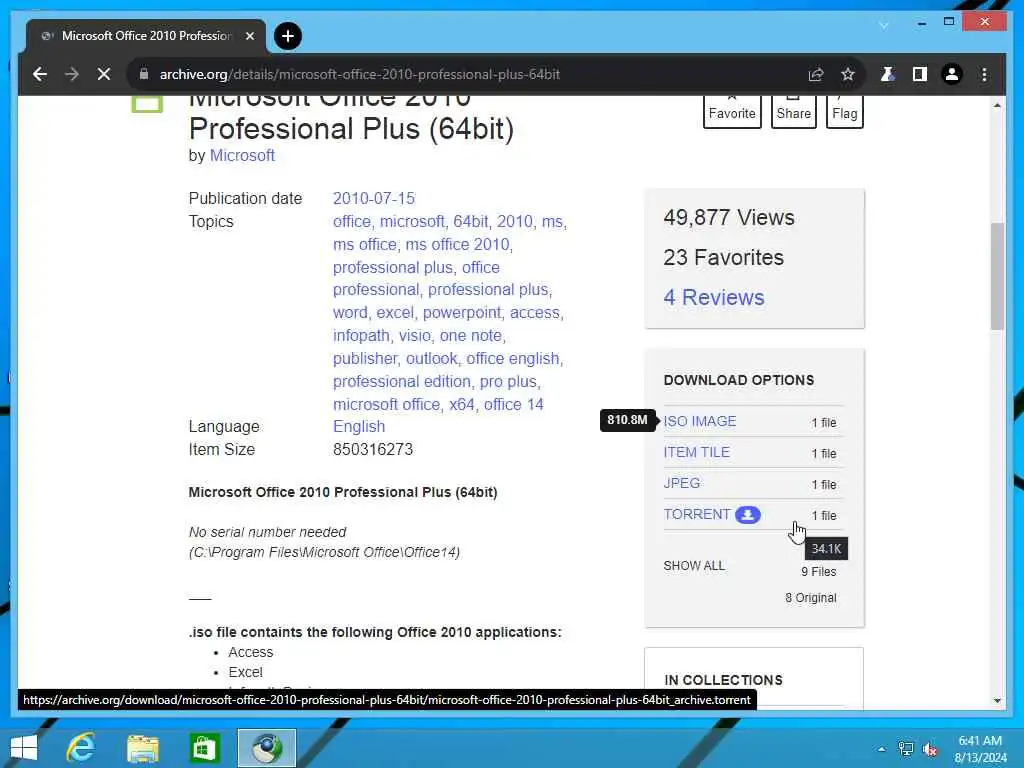
Task: Click the muted volume tray icon
Action: click(930, 749)
